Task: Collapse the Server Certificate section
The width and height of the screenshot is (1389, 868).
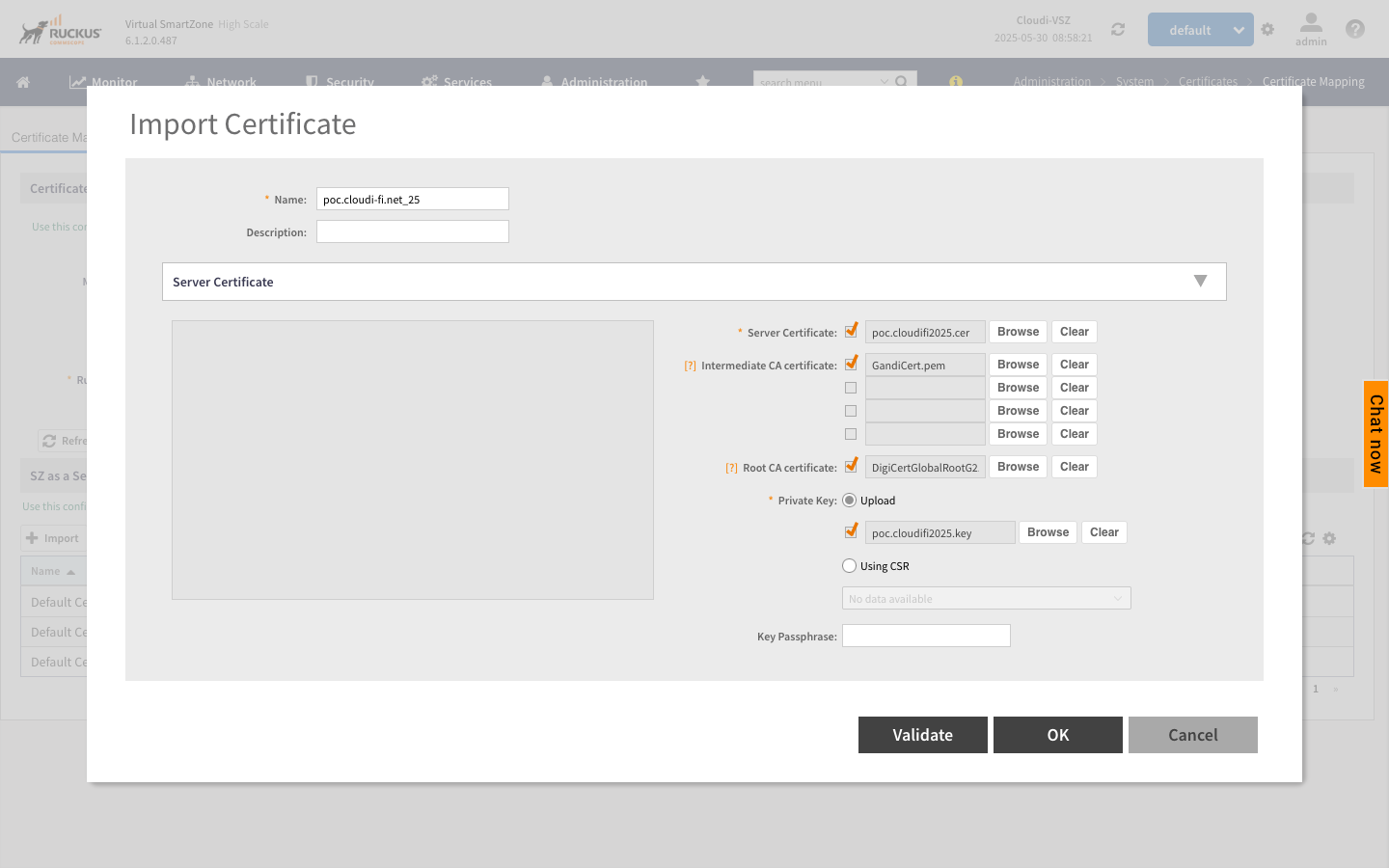Action: click(1200, 281)
